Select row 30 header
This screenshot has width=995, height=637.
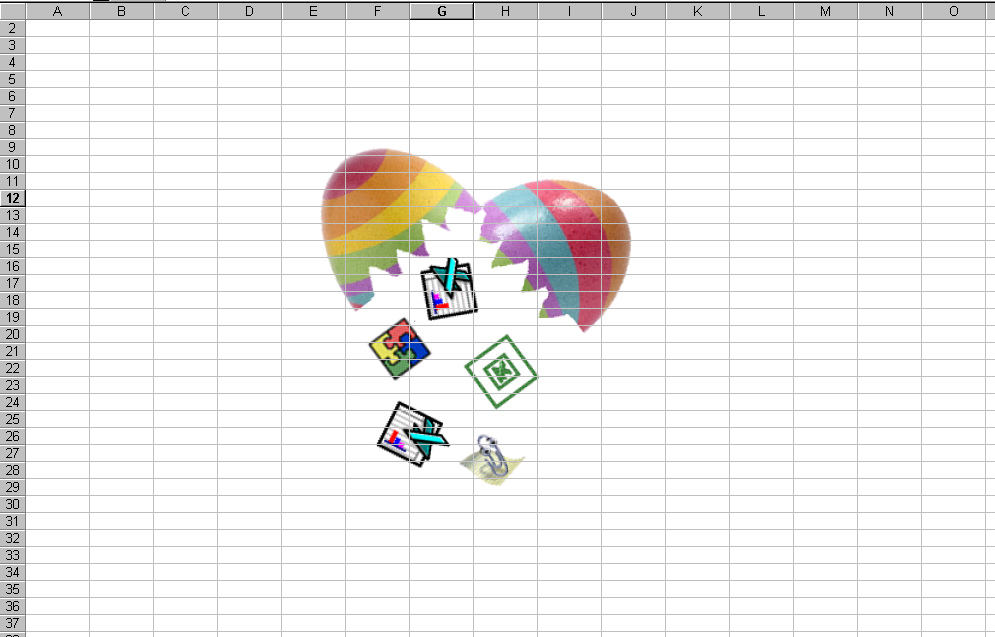point(13,504)
